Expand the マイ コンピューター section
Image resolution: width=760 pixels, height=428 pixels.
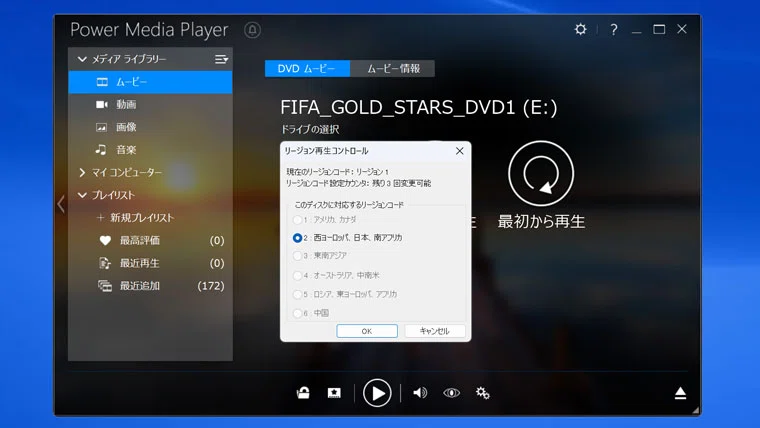click(x=82, y=173)
